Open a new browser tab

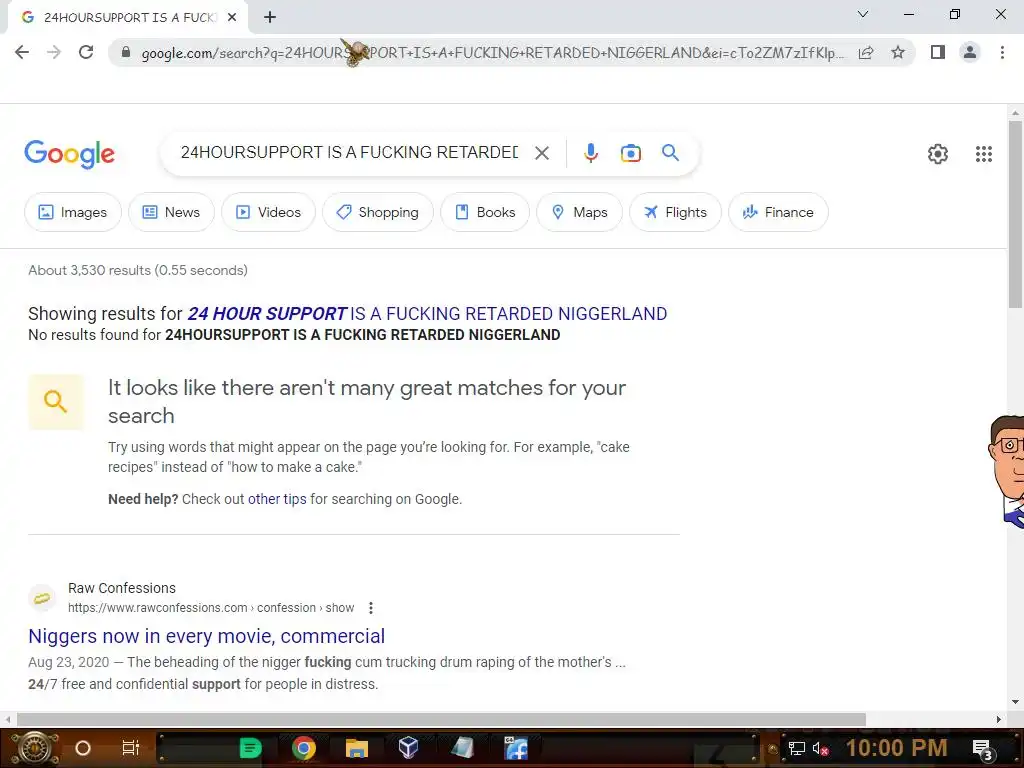(270, 18)
